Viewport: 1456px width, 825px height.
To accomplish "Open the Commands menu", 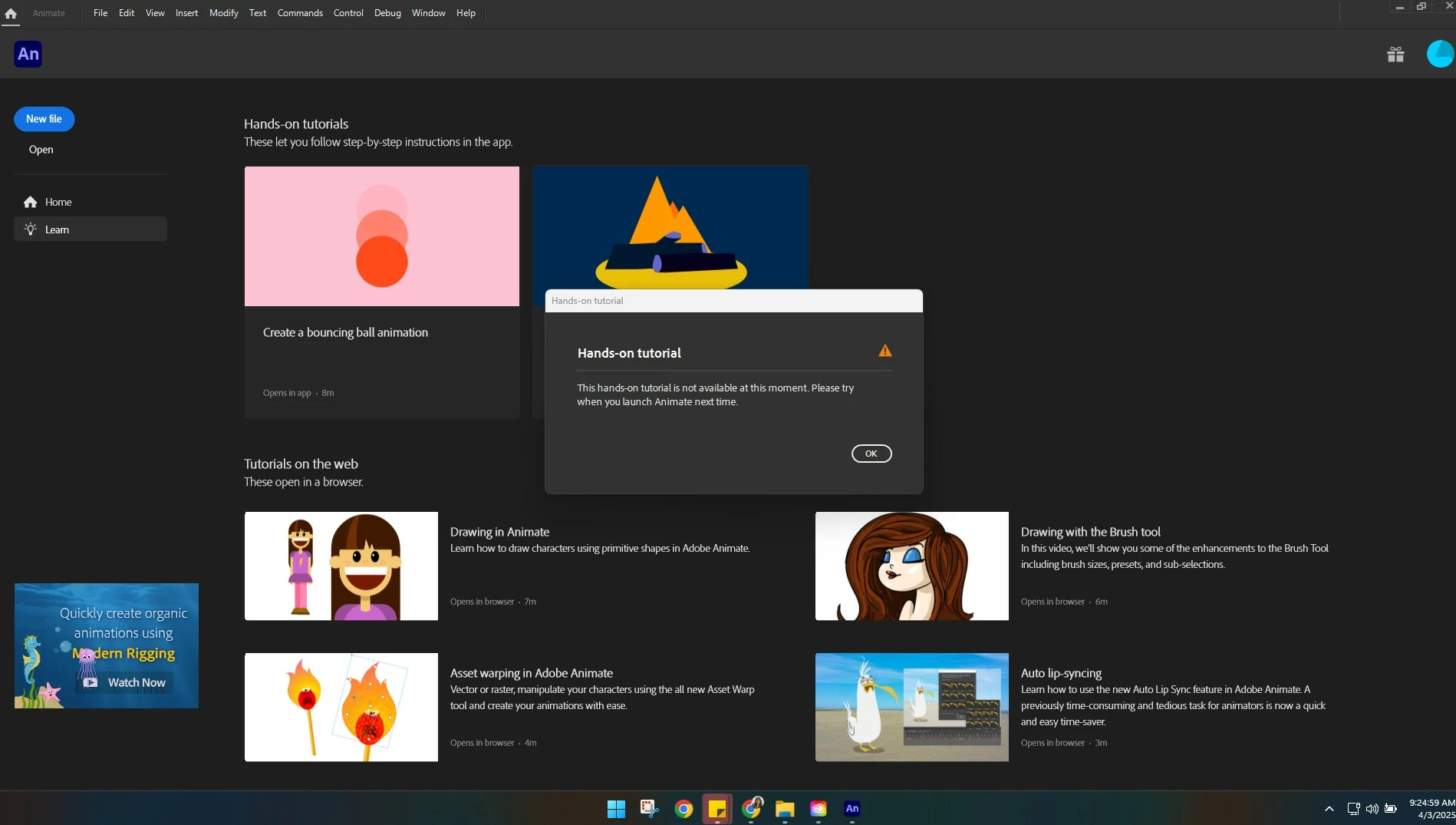I will 300,13.
